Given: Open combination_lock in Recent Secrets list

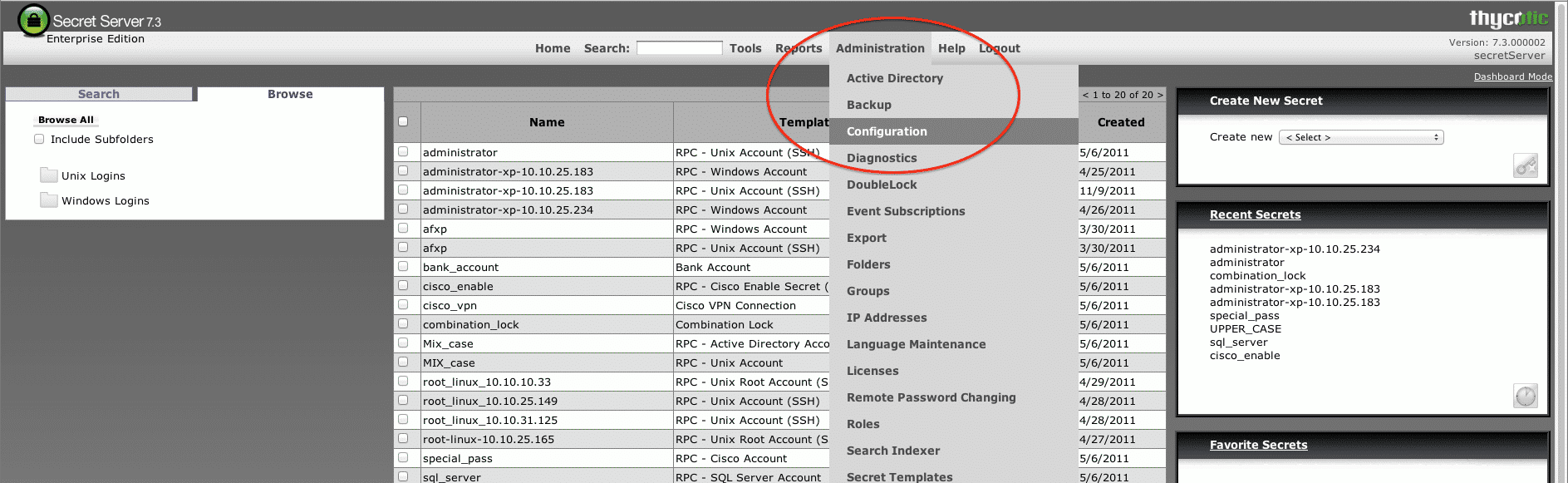Looking at the screenshot, I should pyautogui.click(x=1257, y=275).
